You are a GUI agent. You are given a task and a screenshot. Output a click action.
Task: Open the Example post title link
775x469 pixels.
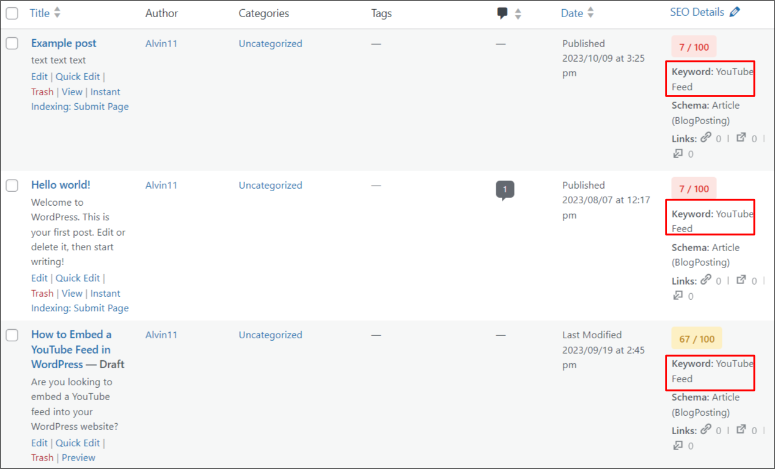64,43
